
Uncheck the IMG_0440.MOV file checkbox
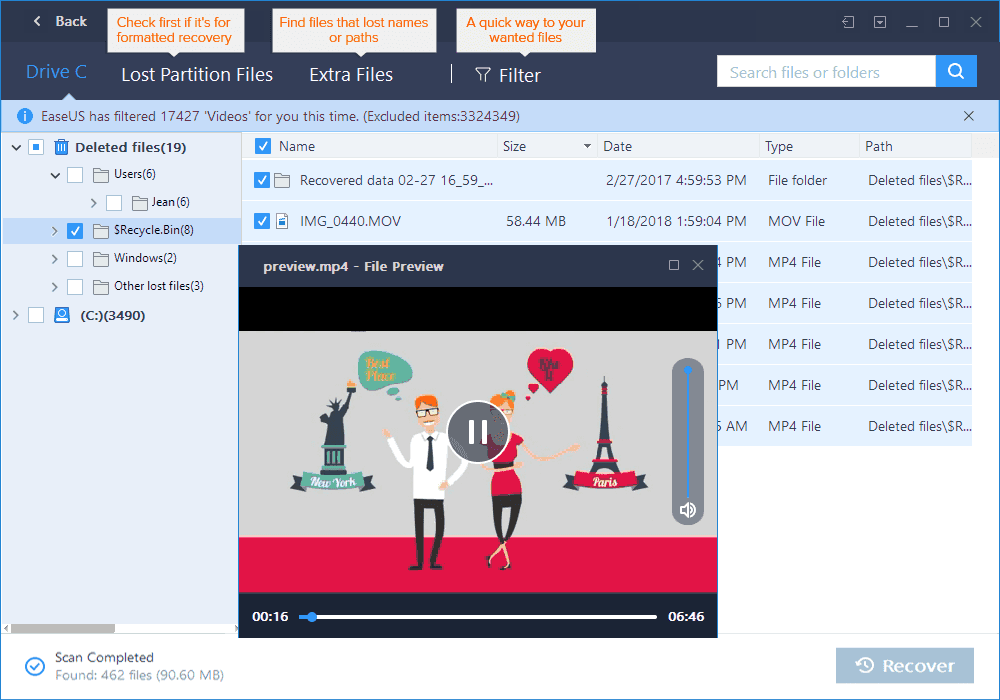[x=261, y=221]
